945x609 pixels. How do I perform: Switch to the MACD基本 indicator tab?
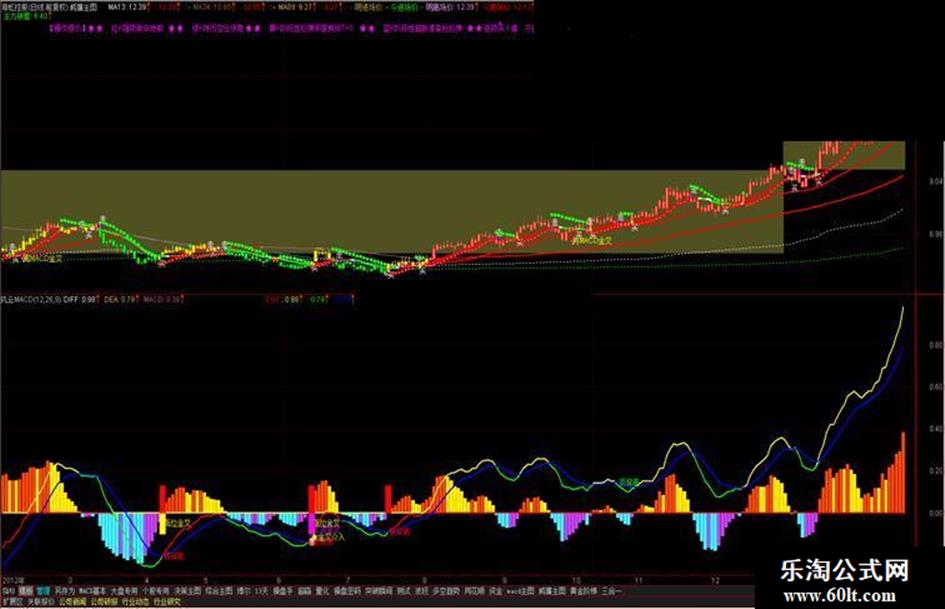(x=92, y=592)
